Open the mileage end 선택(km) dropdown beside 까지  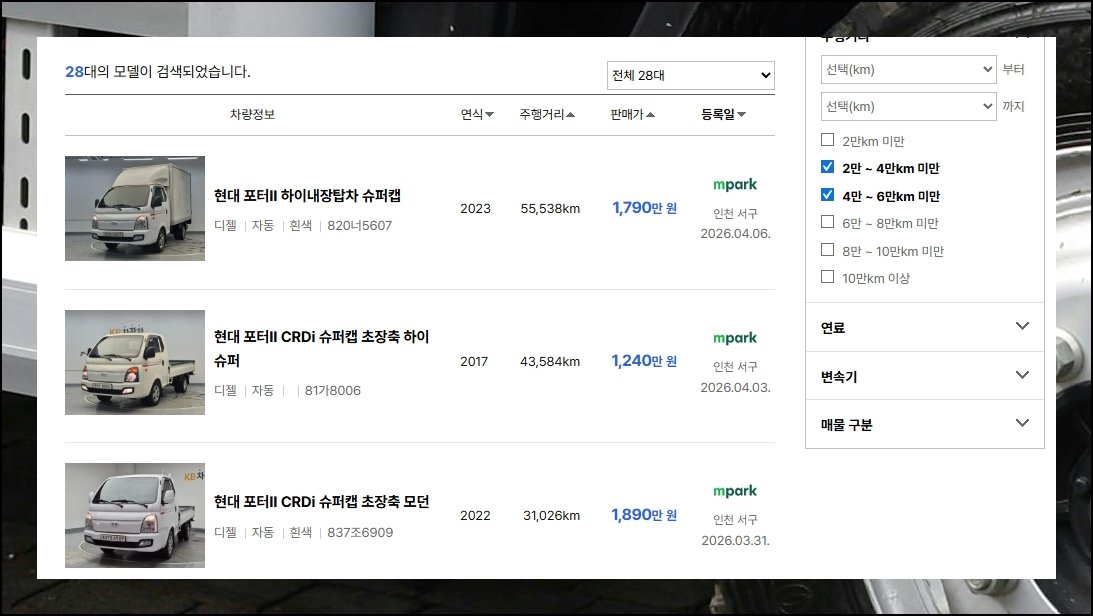(x=908, y=107)
